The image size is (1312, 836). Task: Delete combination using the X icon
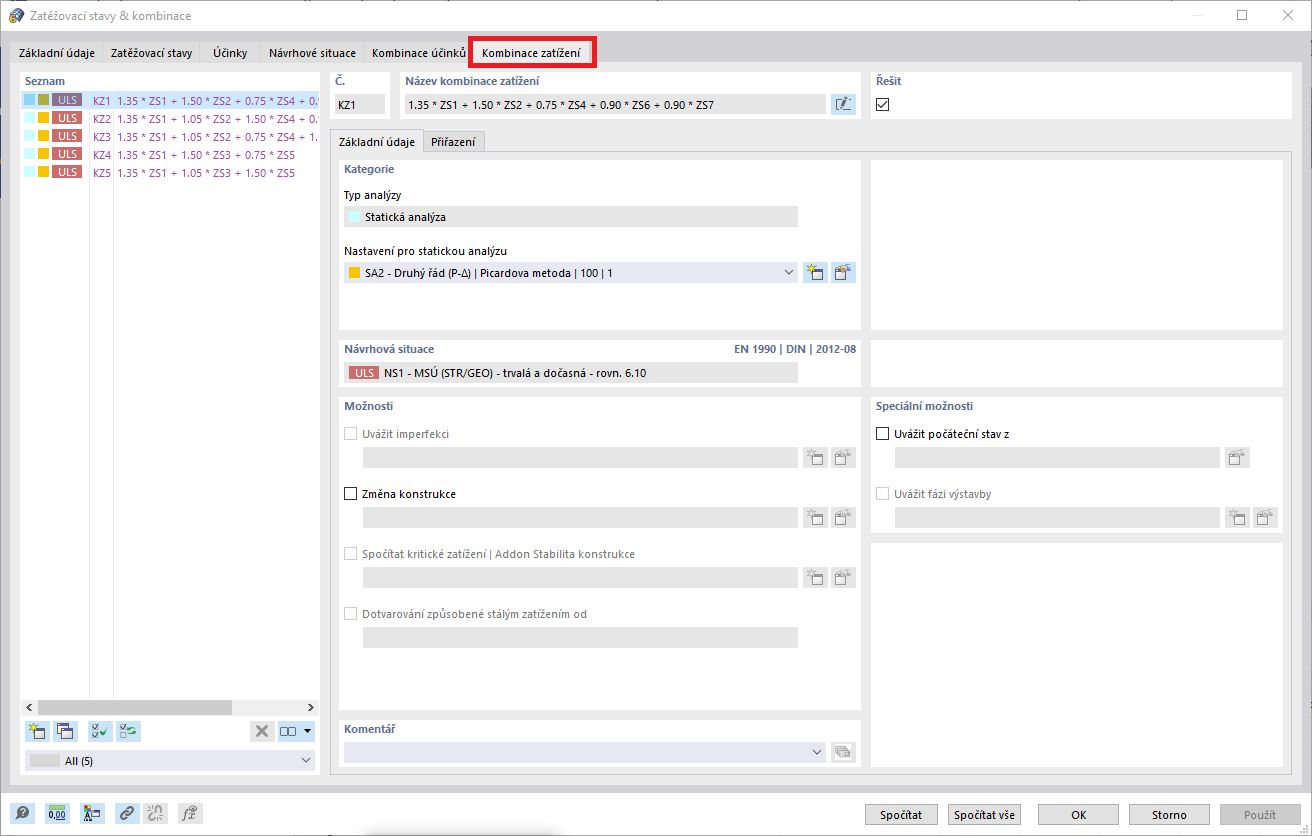(262, 731)
